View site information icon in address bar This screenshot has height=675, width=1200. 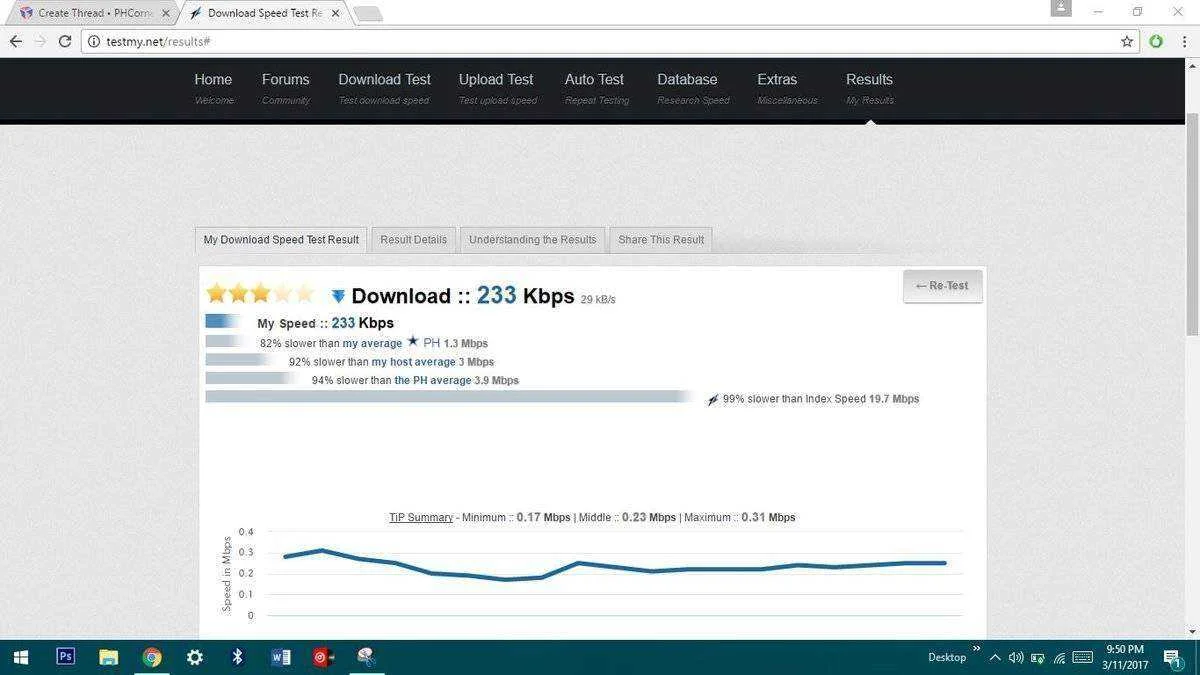pyautogui.click(x=94, y=41)
